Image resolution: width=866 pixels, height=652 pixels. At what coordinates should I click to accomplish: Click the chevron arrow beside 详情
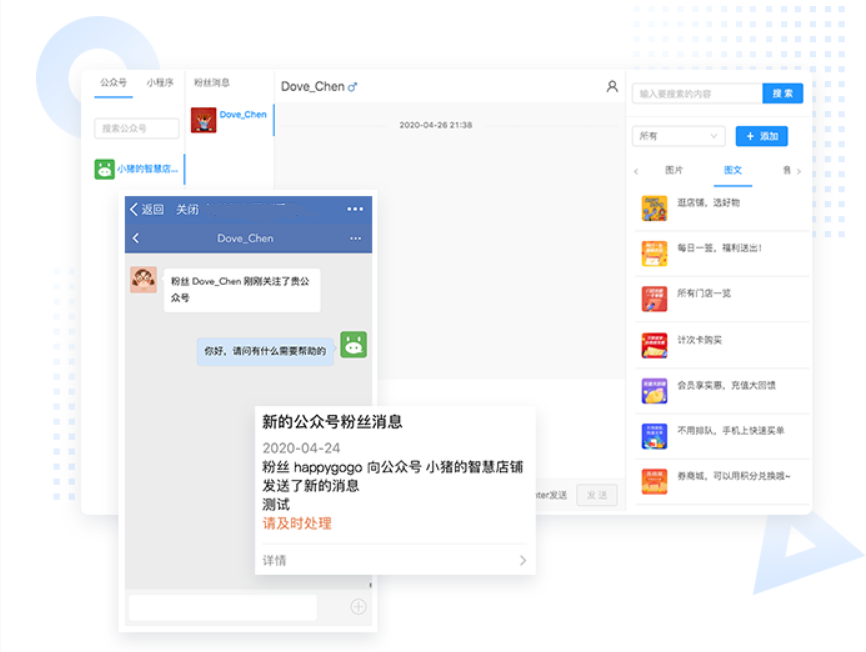[x=523, y=560]
